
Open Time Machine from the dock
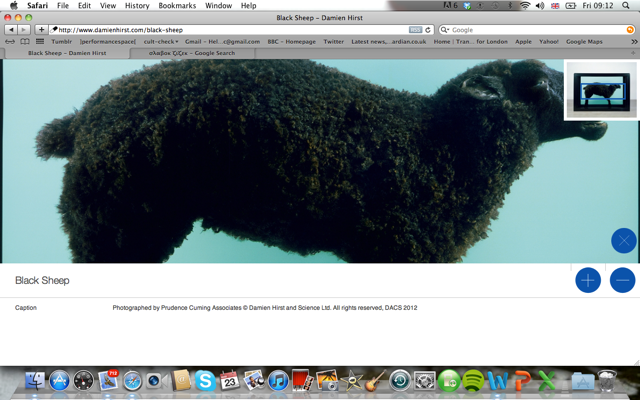(400, 381)
